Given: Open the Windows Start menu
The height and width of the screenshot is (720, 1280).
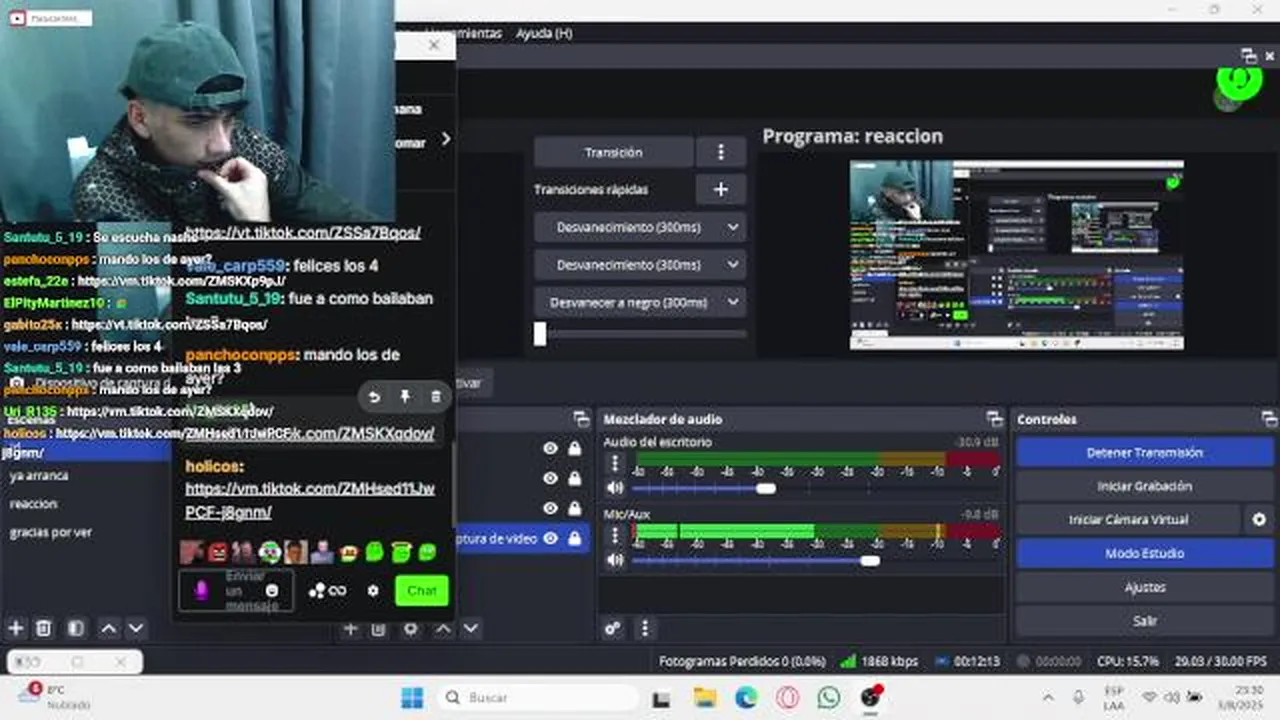Looking at the screenshot, I should click(412, 697).
